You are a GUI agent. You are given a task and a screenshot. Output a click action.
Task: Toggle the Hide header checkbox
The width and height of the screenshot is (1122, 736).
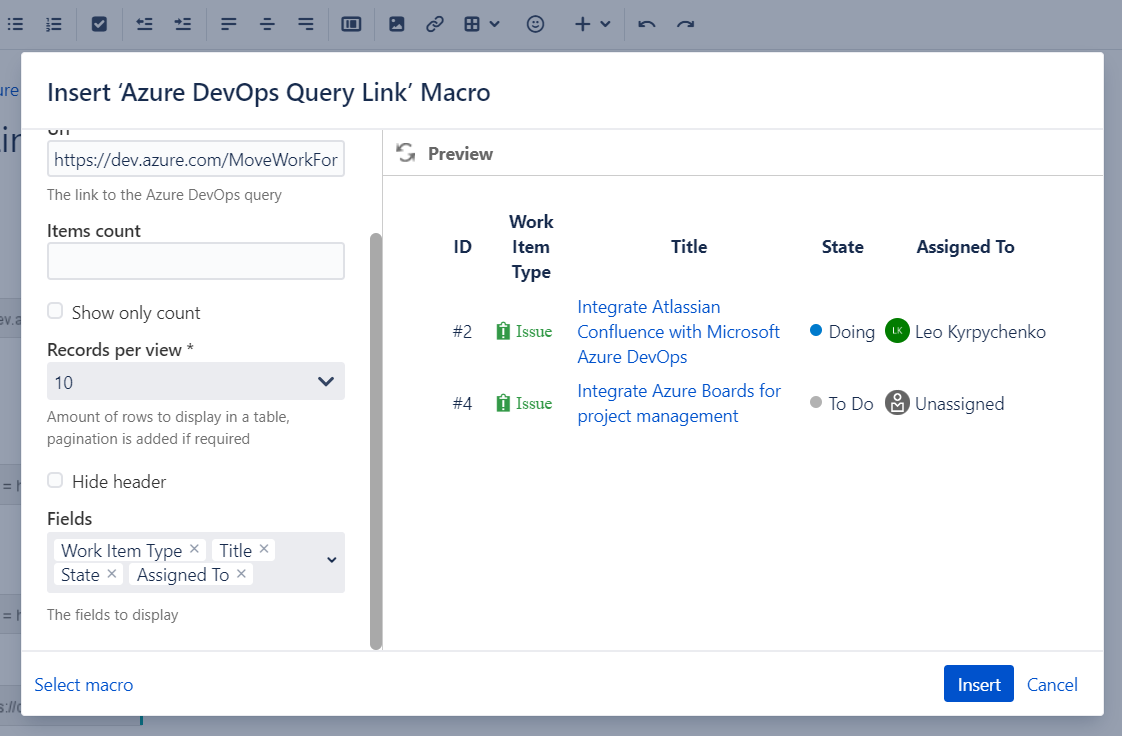click(x=56, y=481)
